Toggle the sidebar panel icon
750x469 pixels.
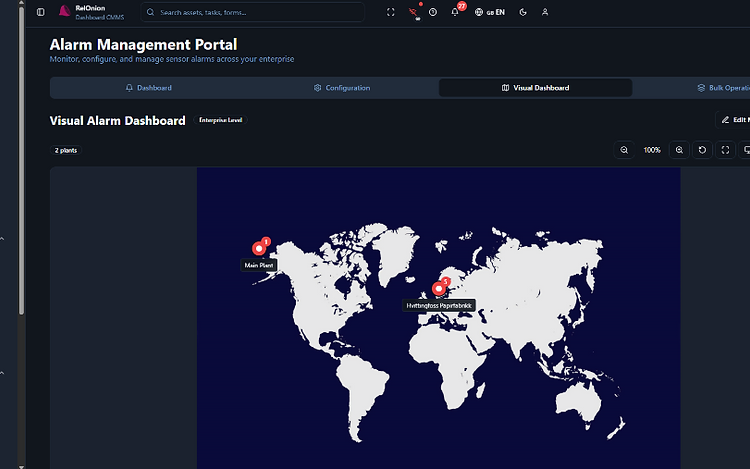pyautogui.click(x=41, y=12)
